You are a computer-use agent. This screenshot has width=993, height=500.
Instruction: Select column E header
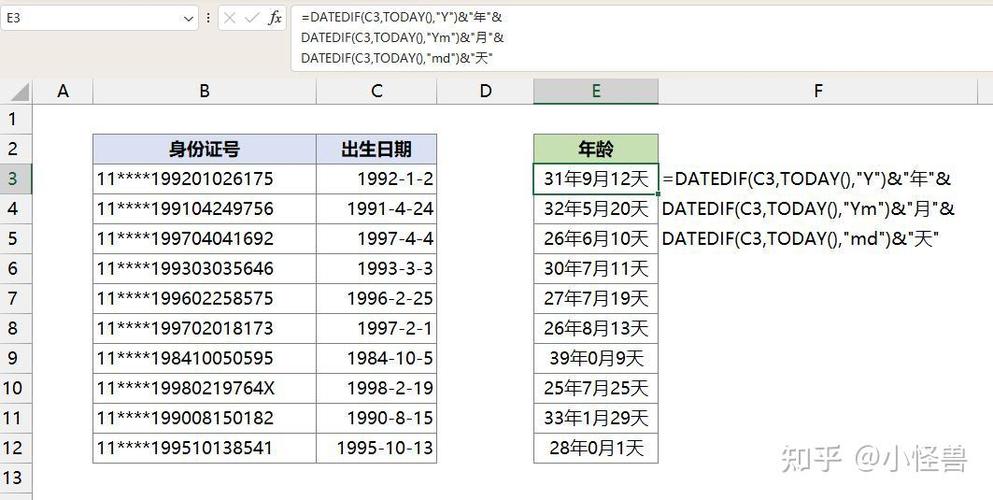tap(595, 91)
